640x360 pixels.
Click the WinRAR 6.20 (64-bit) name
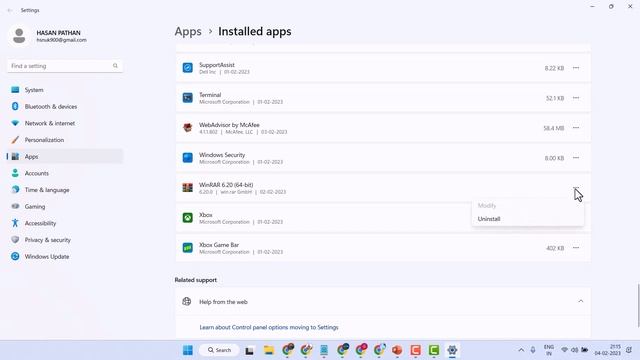click(226, 185)
